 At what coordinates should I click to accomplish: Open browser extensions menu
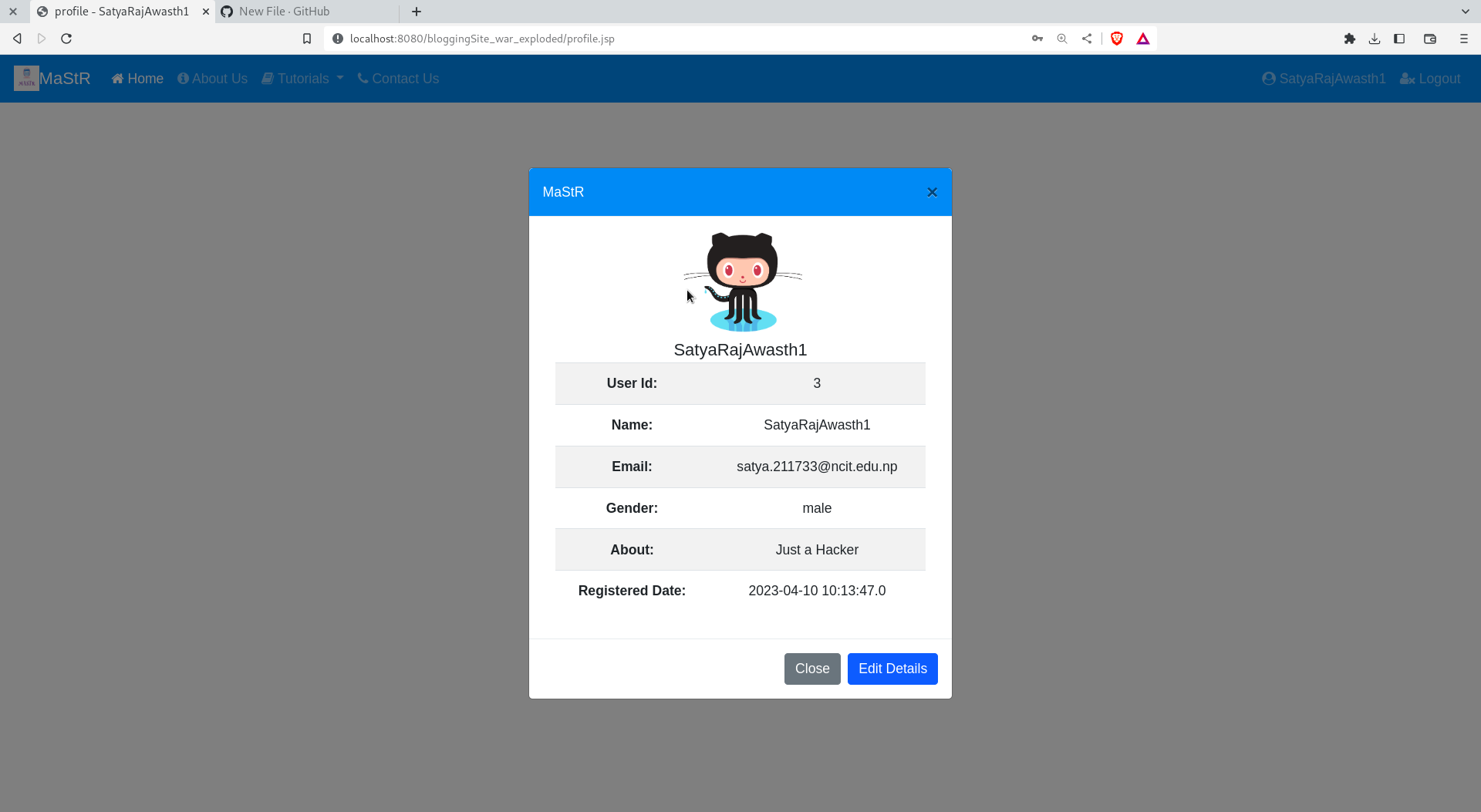(x=1350, y=39)
